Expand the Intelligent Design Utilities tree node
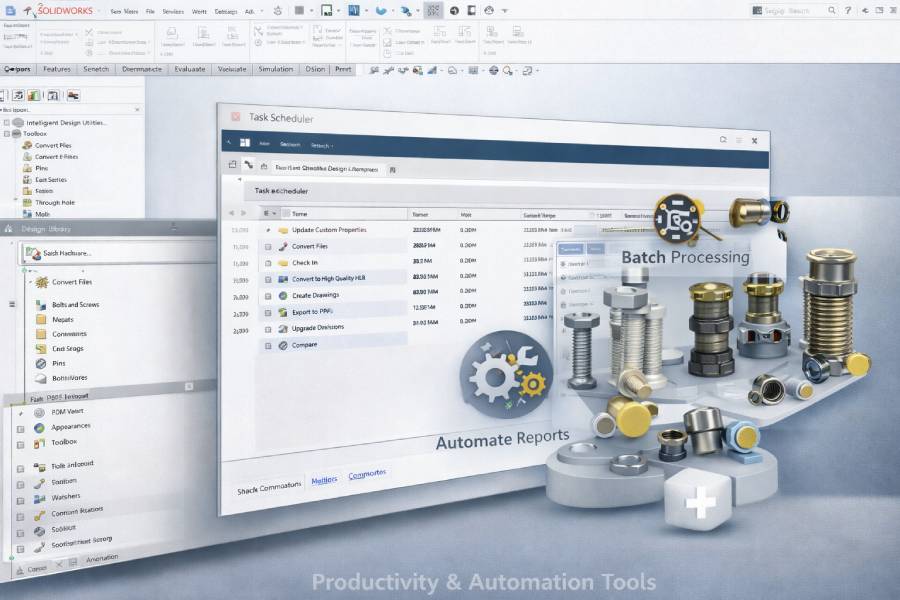The image size is (900, 600). click(7, 122)
